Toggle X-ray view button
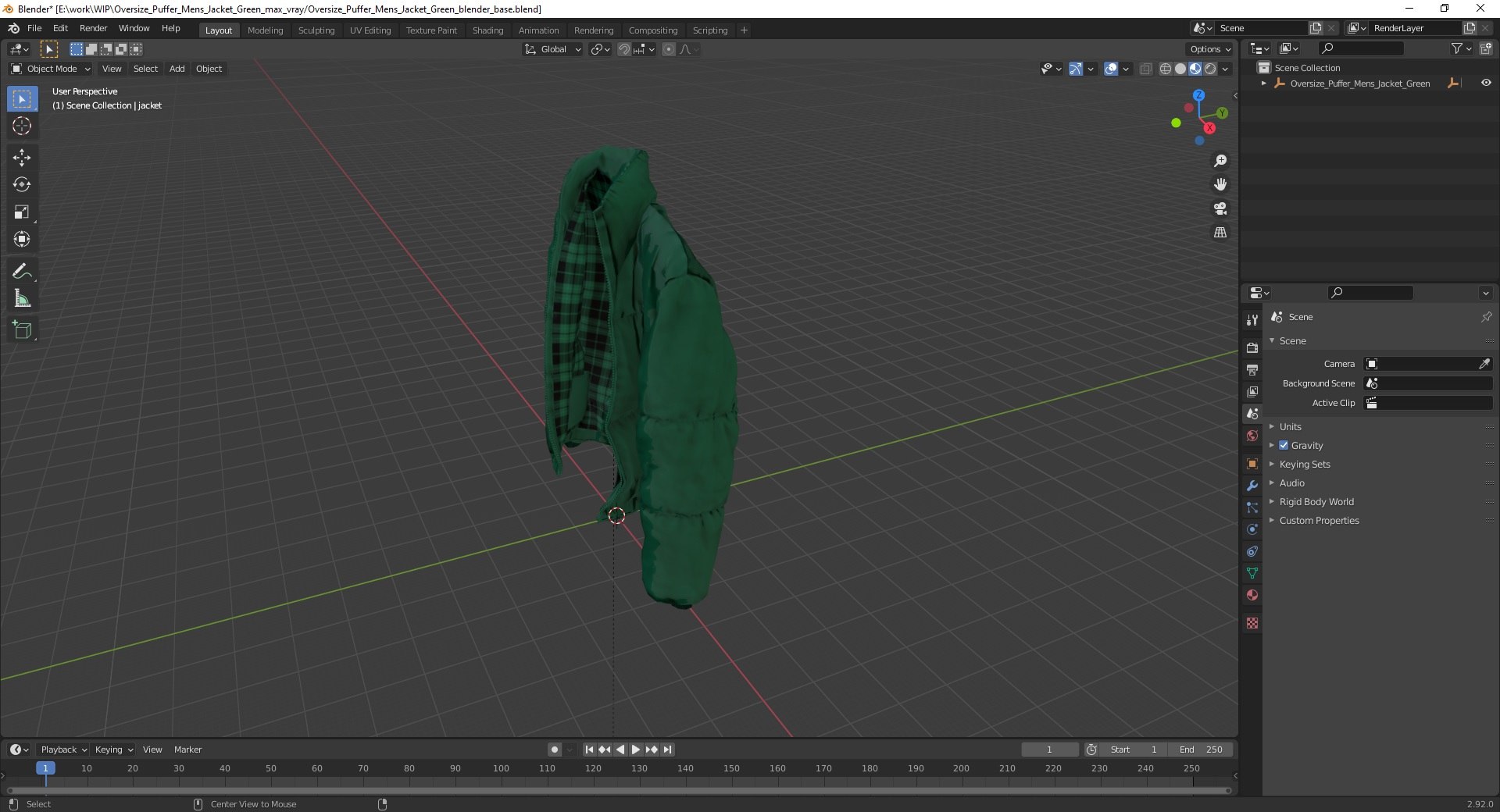This screenshot has width=1500, height=812. click(x=1146, y=69)
